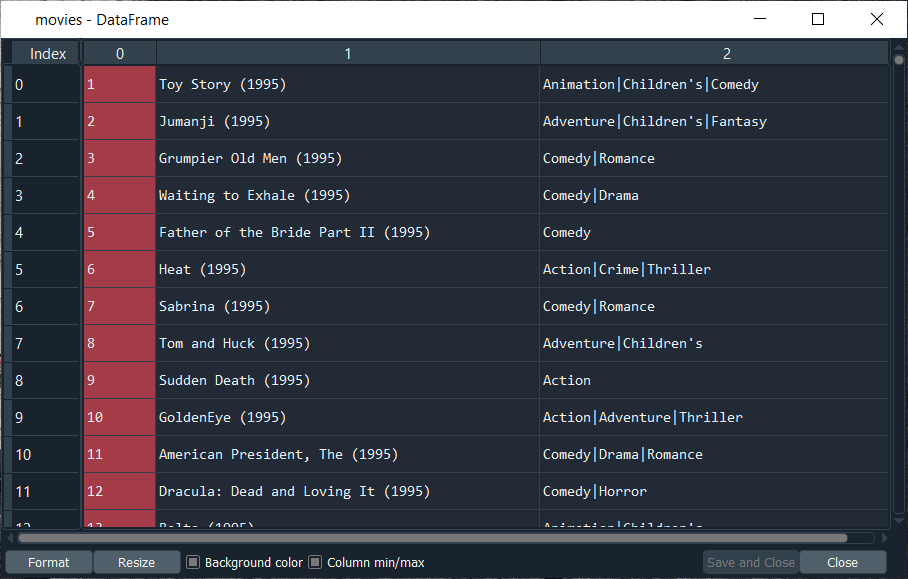Click row index 5 header
The width and height of the screenshot is (908, 579).
(x=45, y=269)
